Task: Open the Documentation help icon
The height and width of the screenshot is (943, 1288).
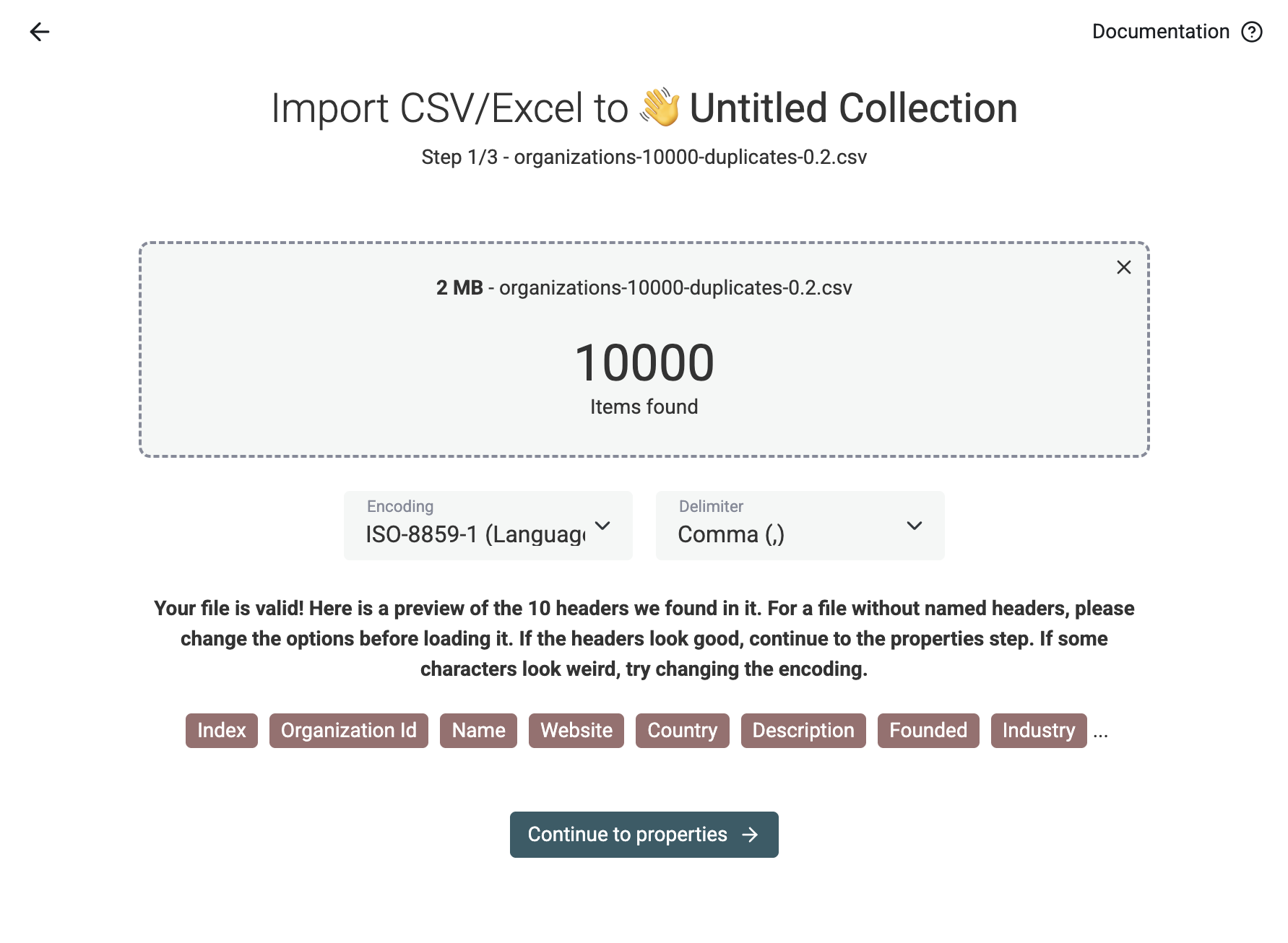Action: [x=1251, y=32]
